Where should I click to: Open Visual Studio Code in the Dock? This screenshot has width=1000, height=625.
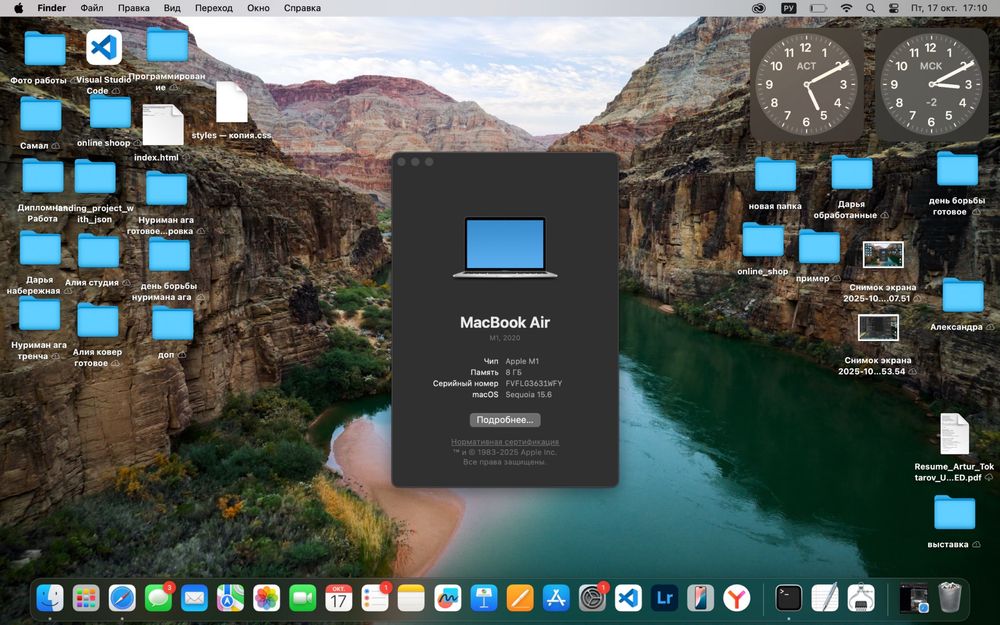pos(628,598)
